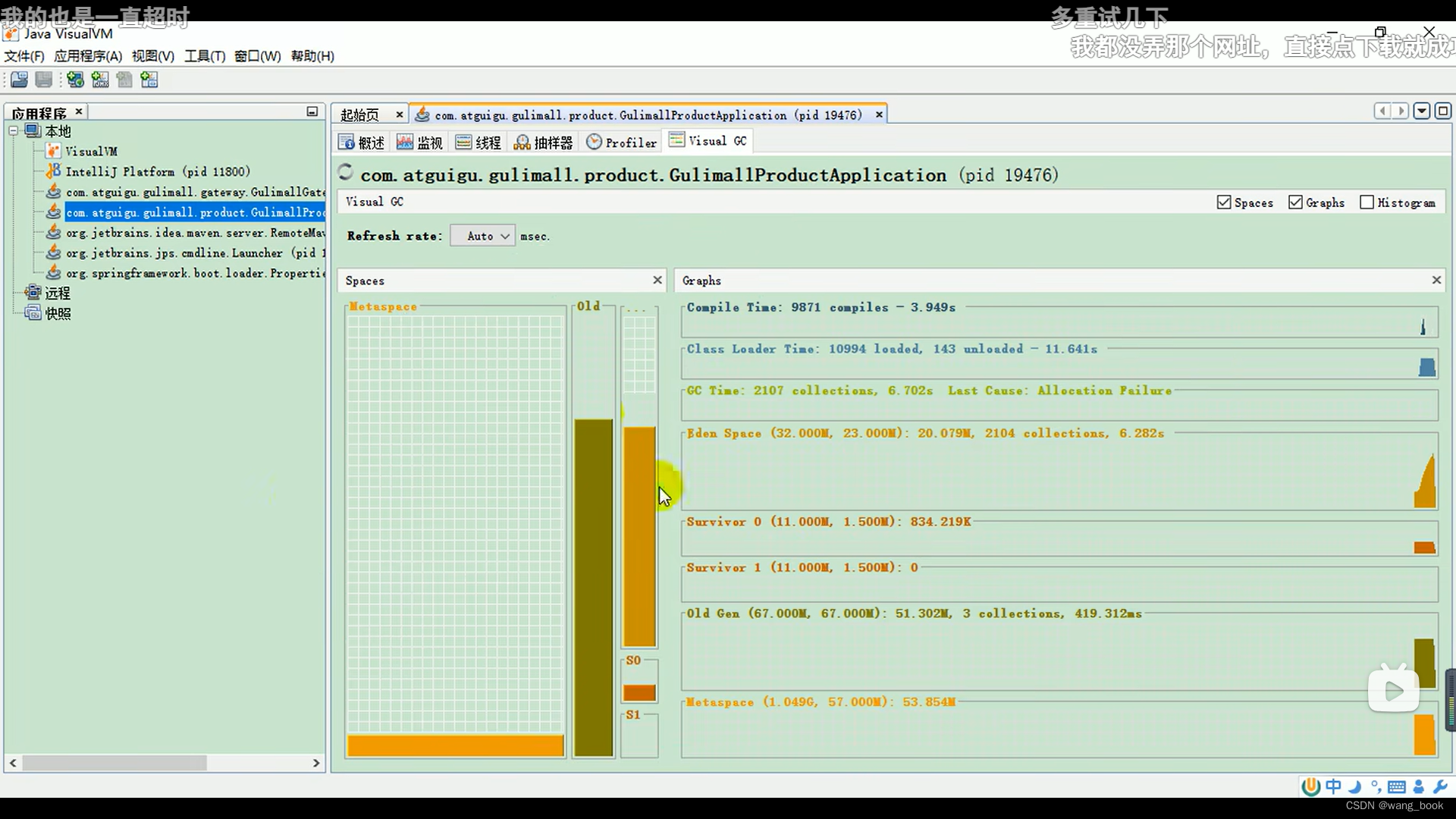Viewport: 1456px width, 819px height.
Task: Click the Load snapshot toolbar icon
Action: click(19, 80)
